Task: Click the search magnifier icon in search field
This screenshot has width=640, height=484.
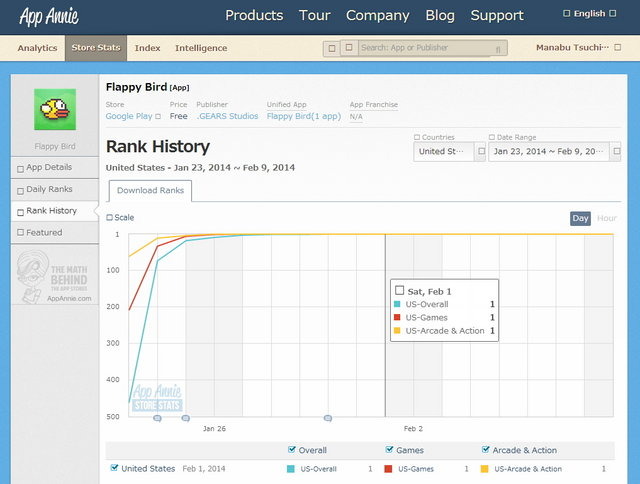Action: pyautogui.click(x=498, y=49)
